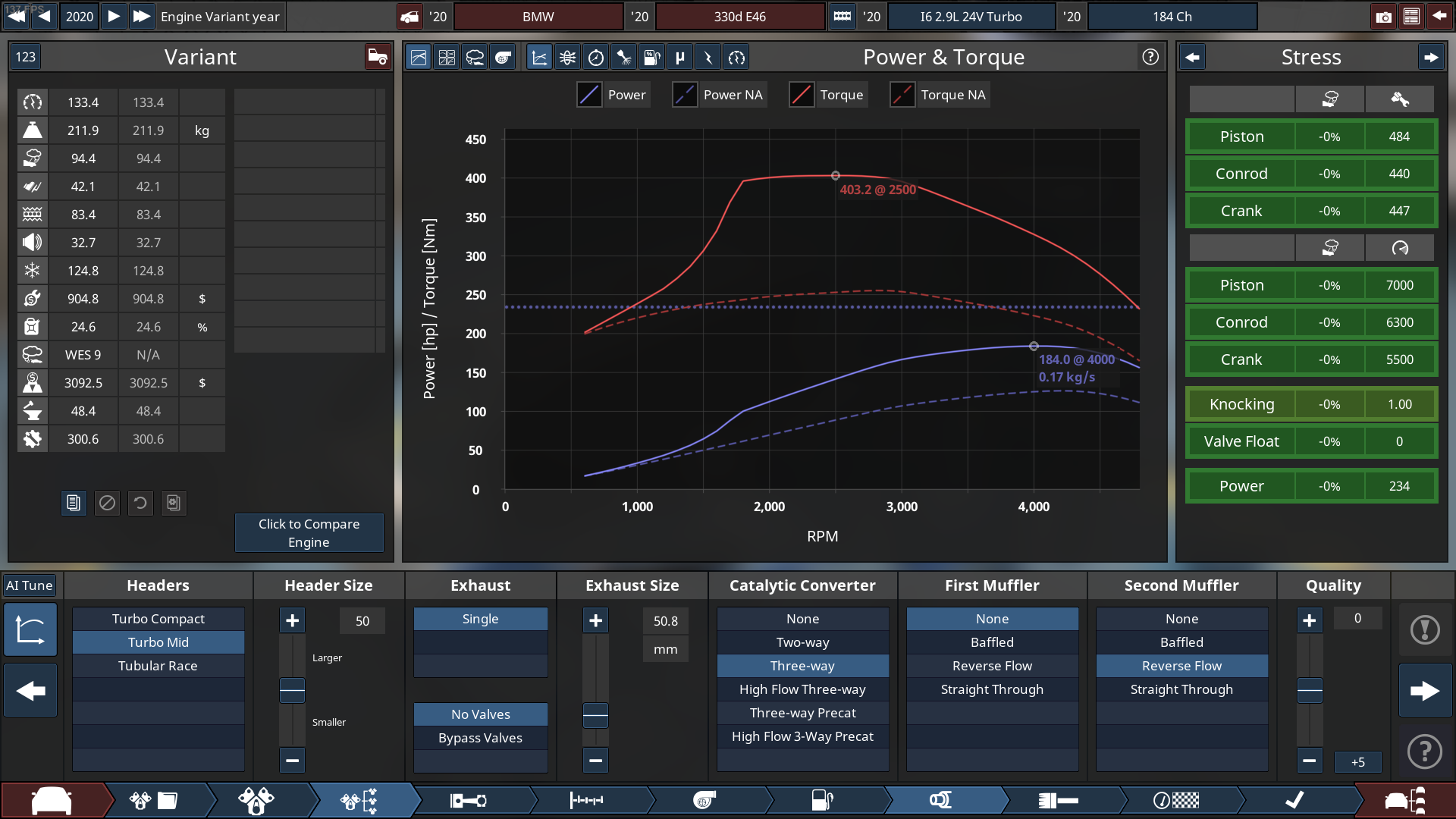1456x819 pixels.
Task: Click the lock variant icon in Variant panel
Action: [x=377, y=57]
